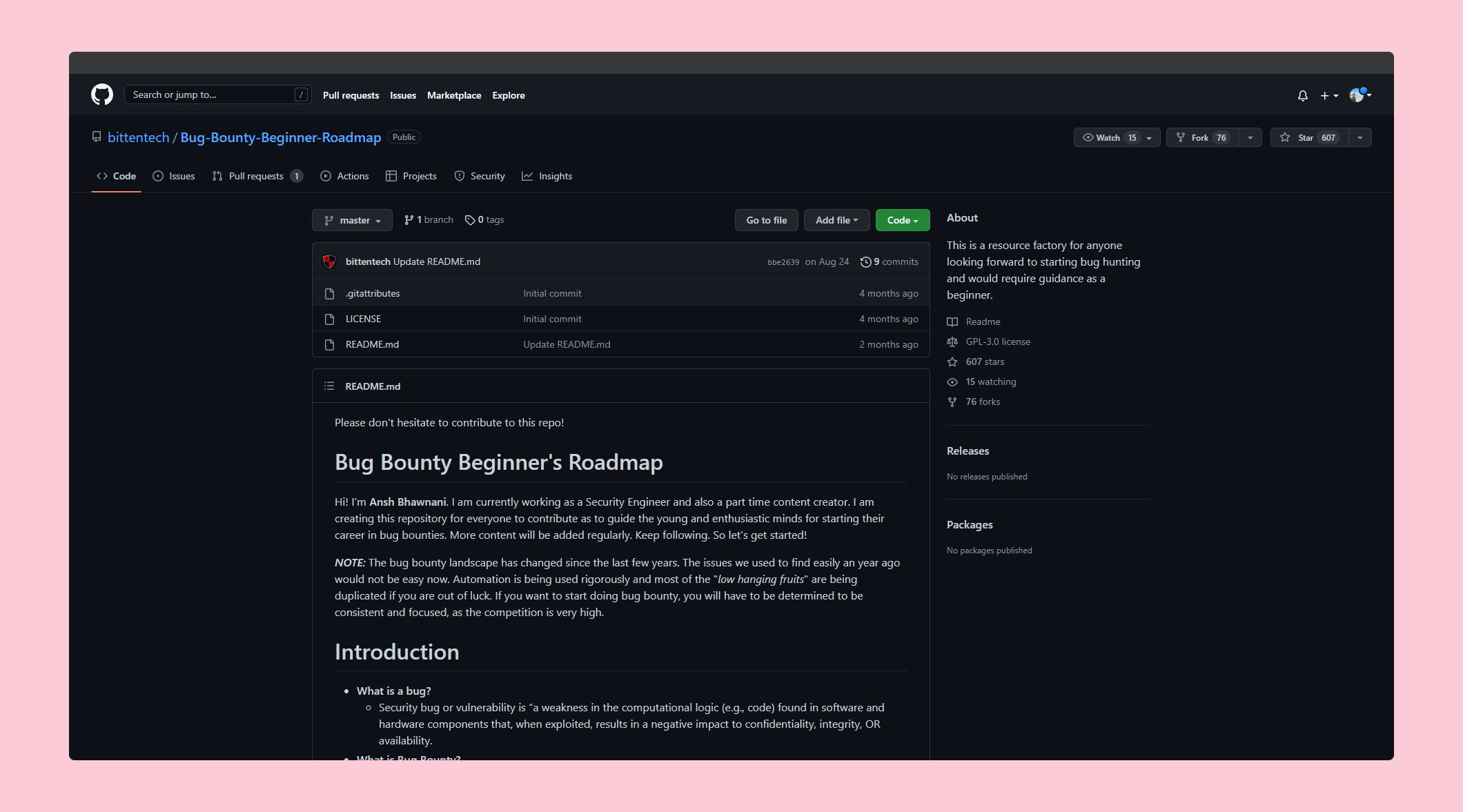Click the README table of contents icon
1463x812 pixels.
tap(329, 386)
